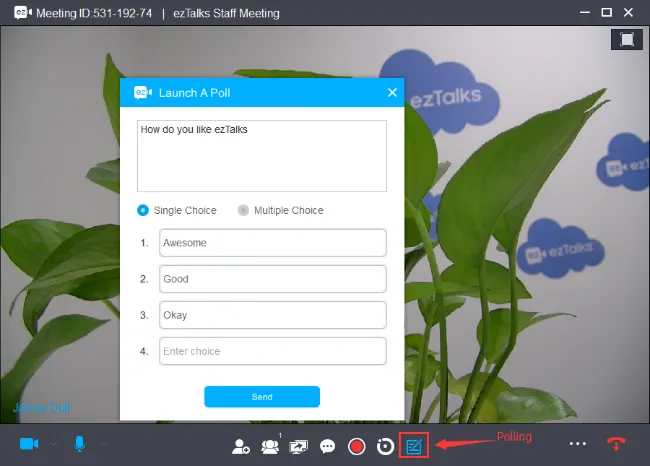Viewport: 650px width, 466px height.
Task: Open the participants list icon
Action: tap(270, 447)
